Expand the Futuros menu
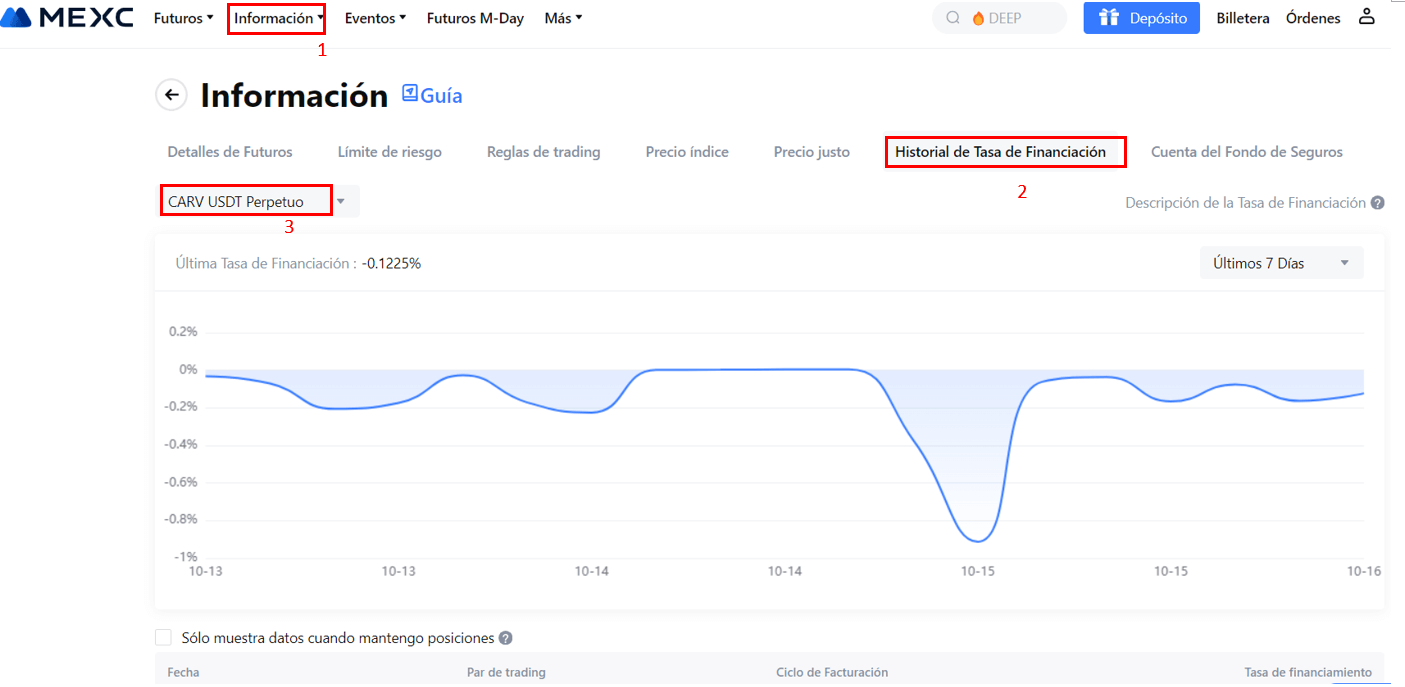Screen dimensions: 1405x687 point(183,18)
